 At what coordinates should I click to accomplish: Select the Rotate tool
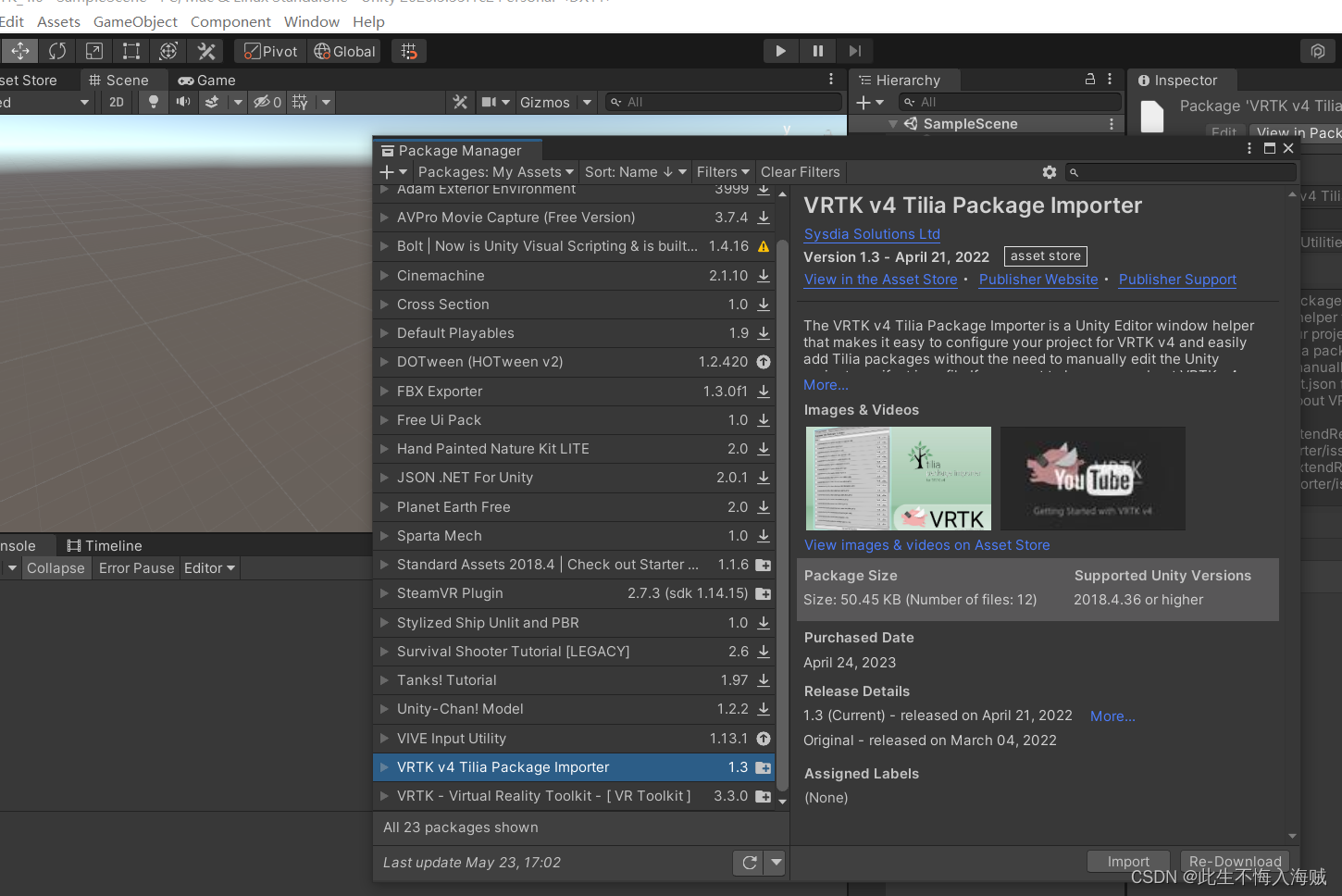click(x=57, y=51)
